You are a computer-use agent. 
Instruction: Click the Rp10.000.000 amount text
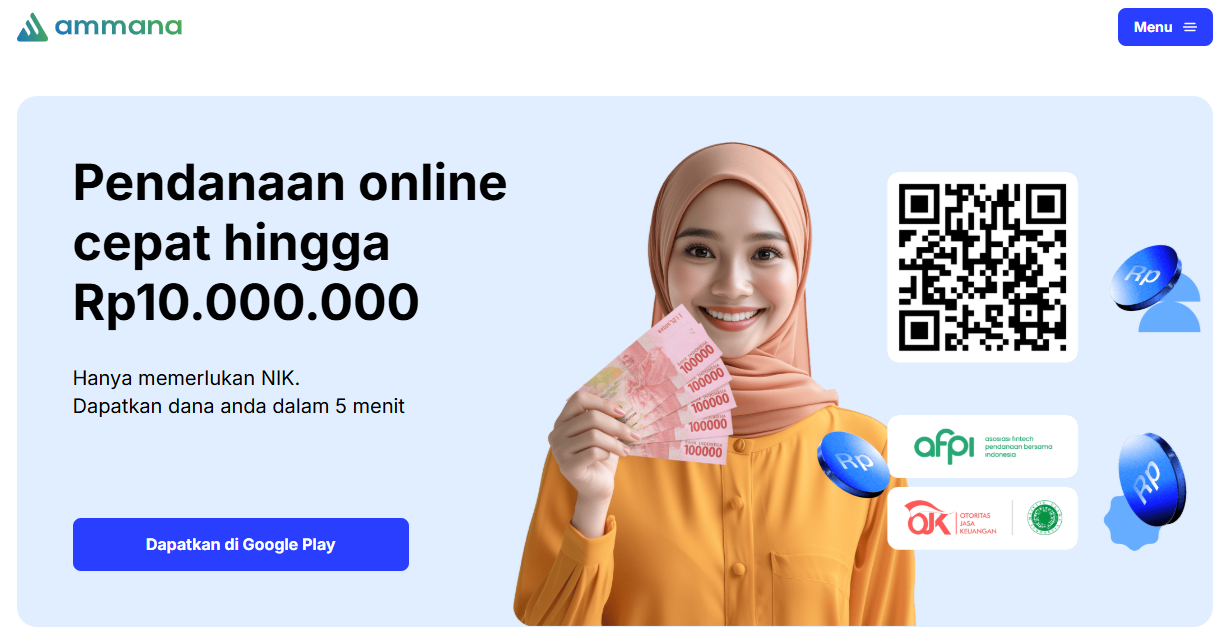pos(246,302)
